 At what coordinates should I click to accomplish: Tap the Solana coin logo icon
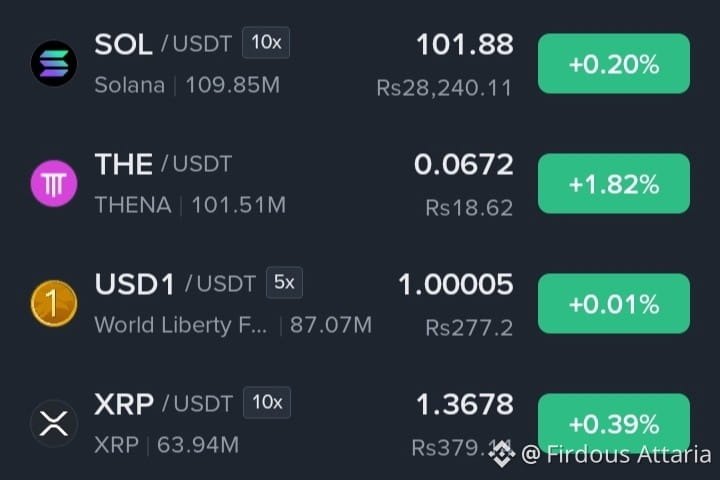(54, 63)
